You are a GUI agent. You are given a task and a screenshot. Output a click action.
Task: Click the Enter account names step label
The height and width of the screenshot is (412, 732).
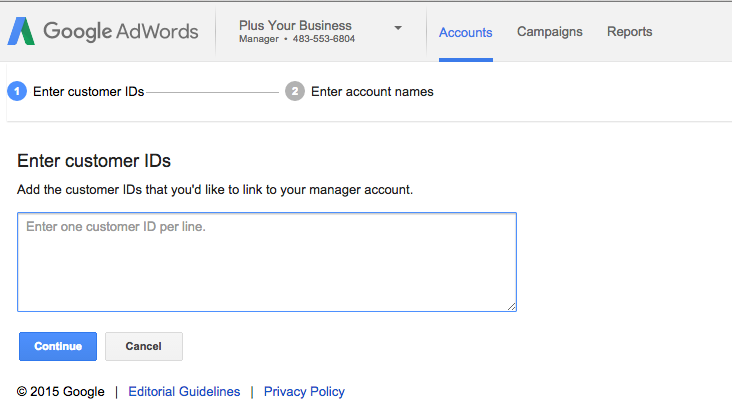click(372, 91)
